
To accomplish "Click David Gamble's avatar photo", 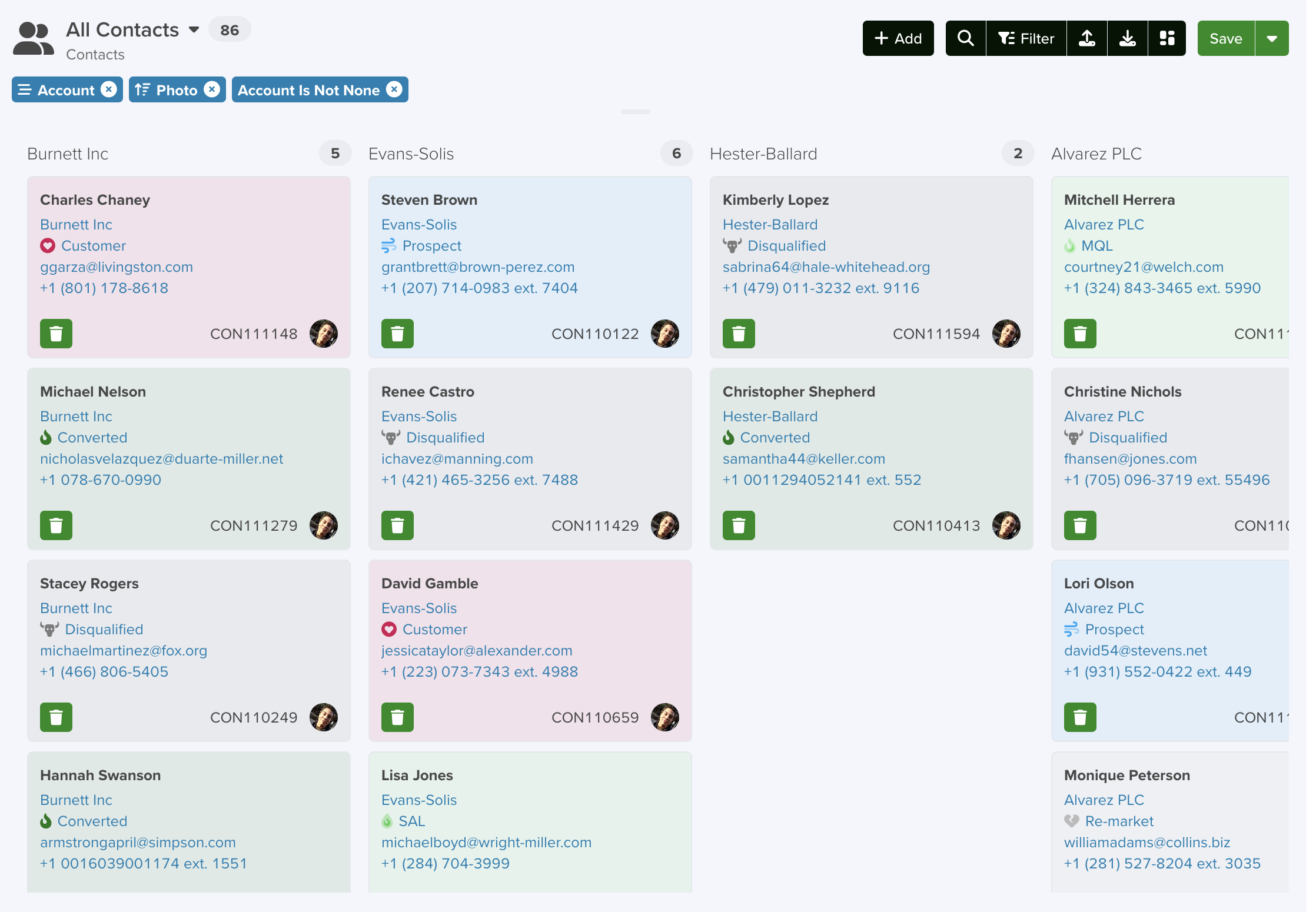I will (x=665, y=717).
